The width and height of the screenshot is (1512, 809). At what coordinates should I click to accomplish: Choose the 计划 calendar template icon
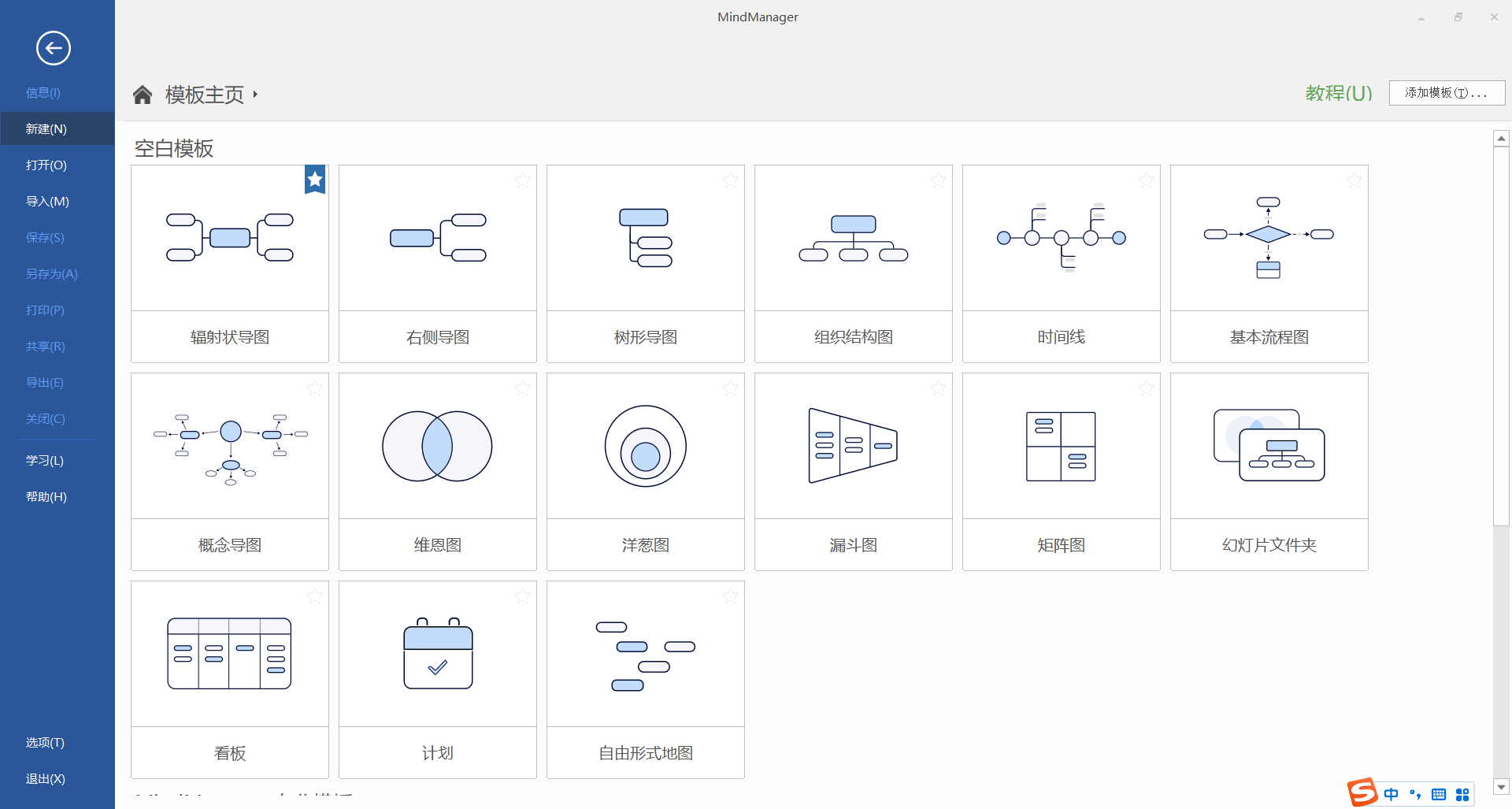(x=438, y=654)
